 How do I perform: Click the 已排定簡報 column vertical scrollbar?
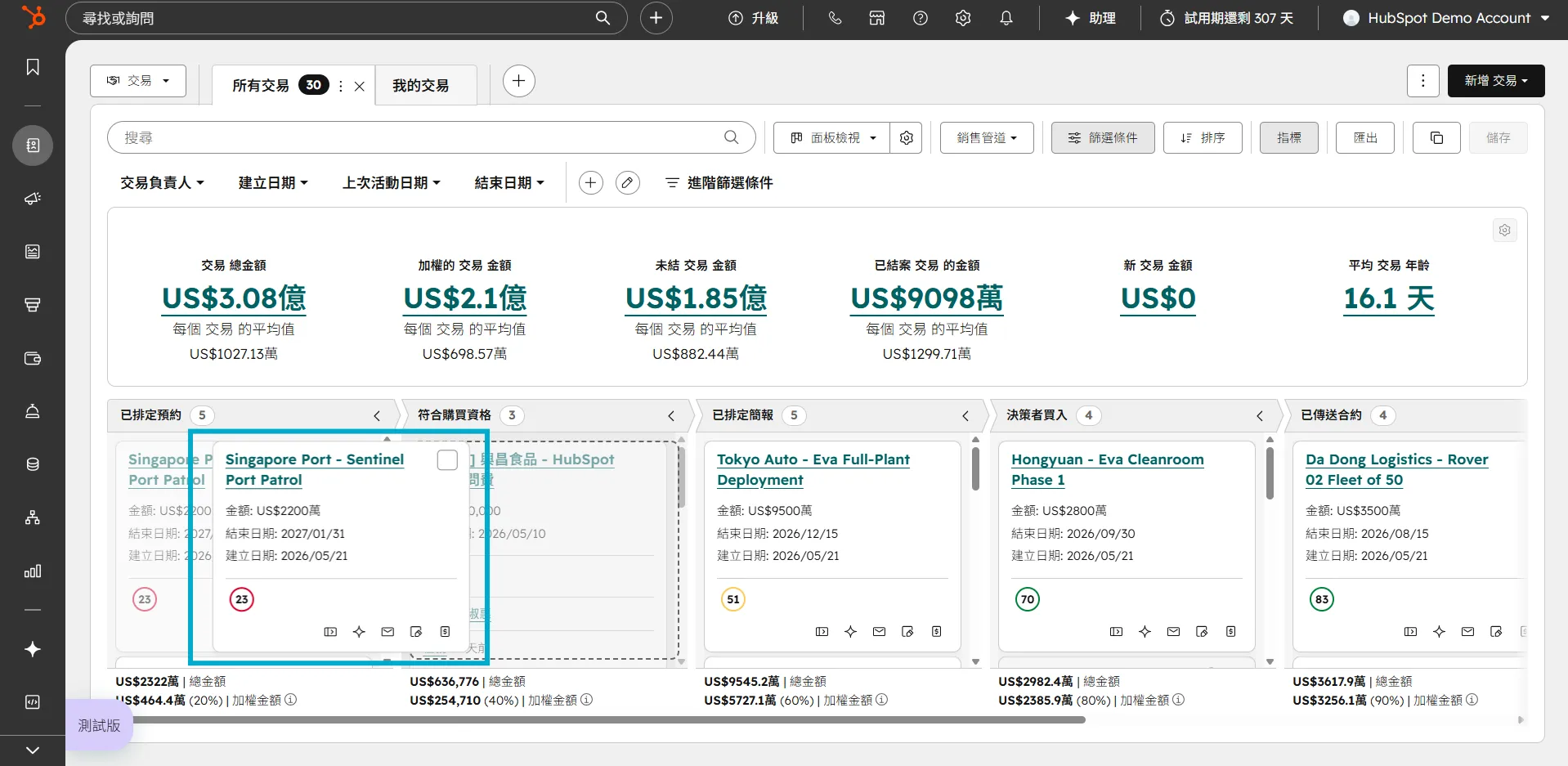pos(975,469)
